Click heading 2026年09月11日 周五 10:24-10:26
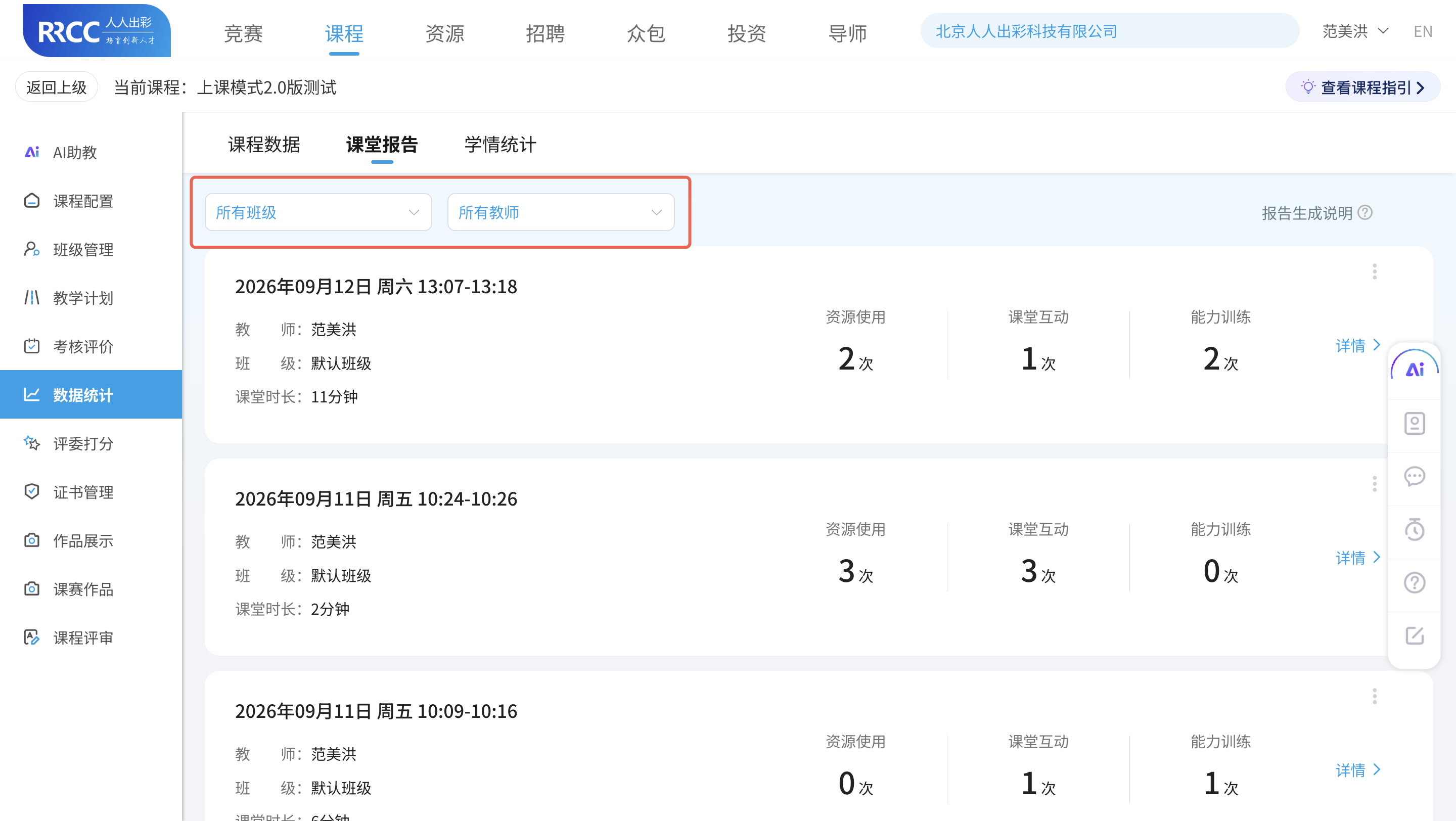Screen dimensions: 1456x821 click(x=376, y=498)
